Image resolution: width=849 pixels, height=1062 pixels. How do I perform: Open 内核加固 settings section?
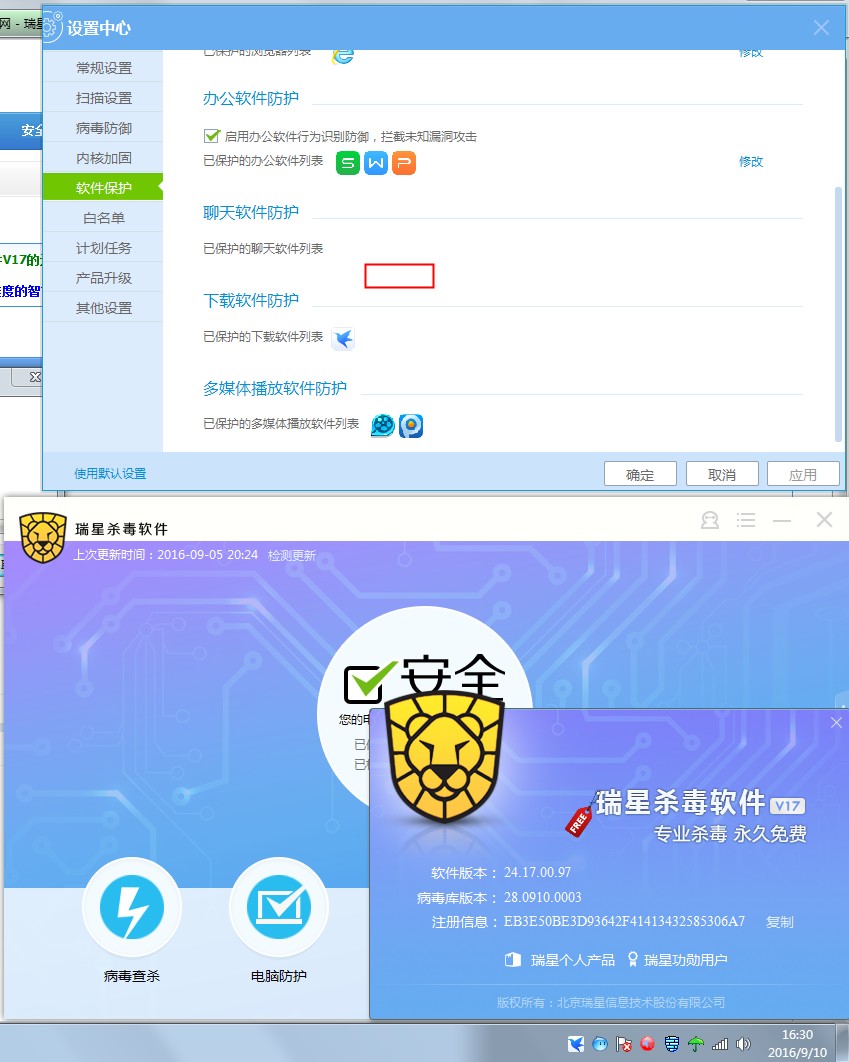tap(104, 157)
